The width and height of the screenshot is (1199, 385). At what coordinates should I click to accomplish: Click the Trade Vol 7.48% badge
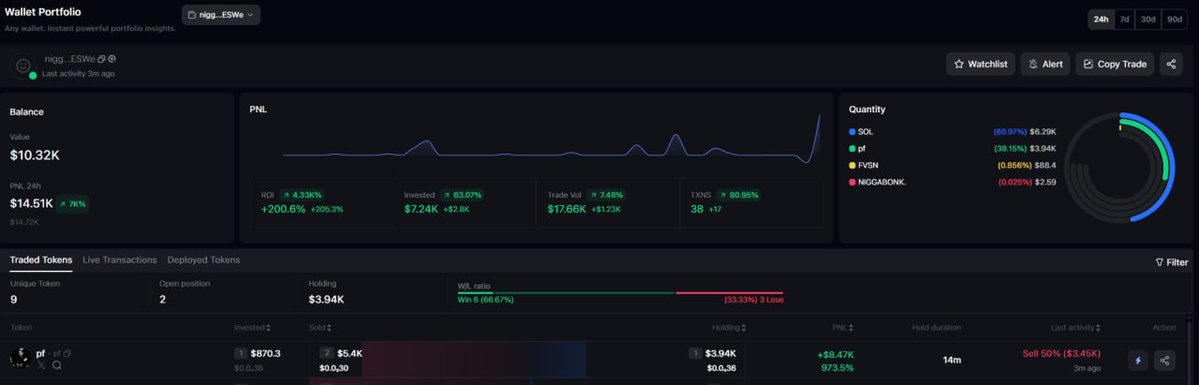pos(606,195)
